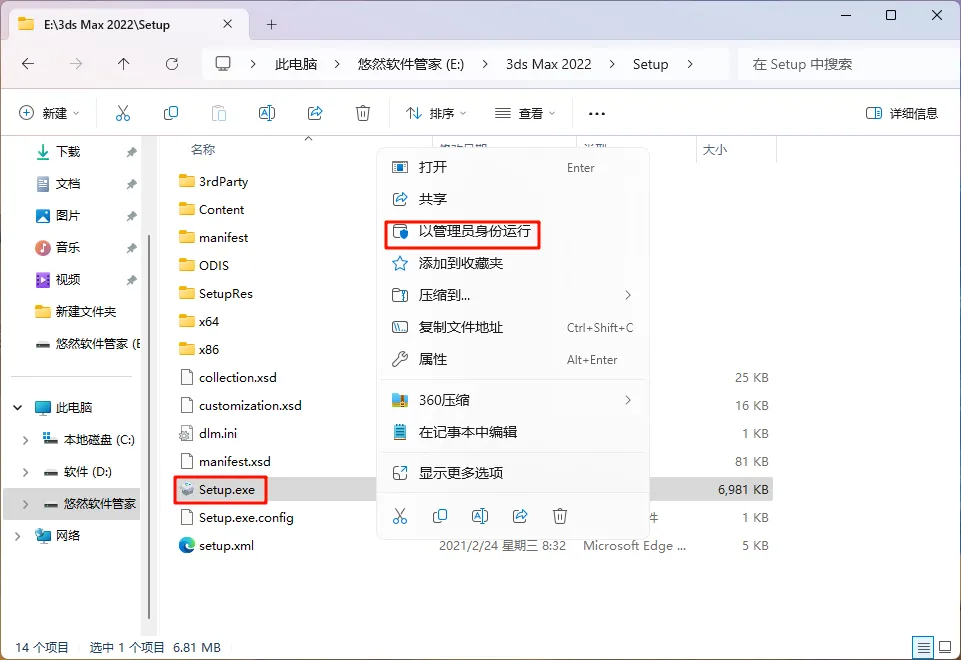Close the E:\3ds Max 2022\Setup tab
Image resolution: width=961 pixels, height=660 pixels.
pos(227,24)
